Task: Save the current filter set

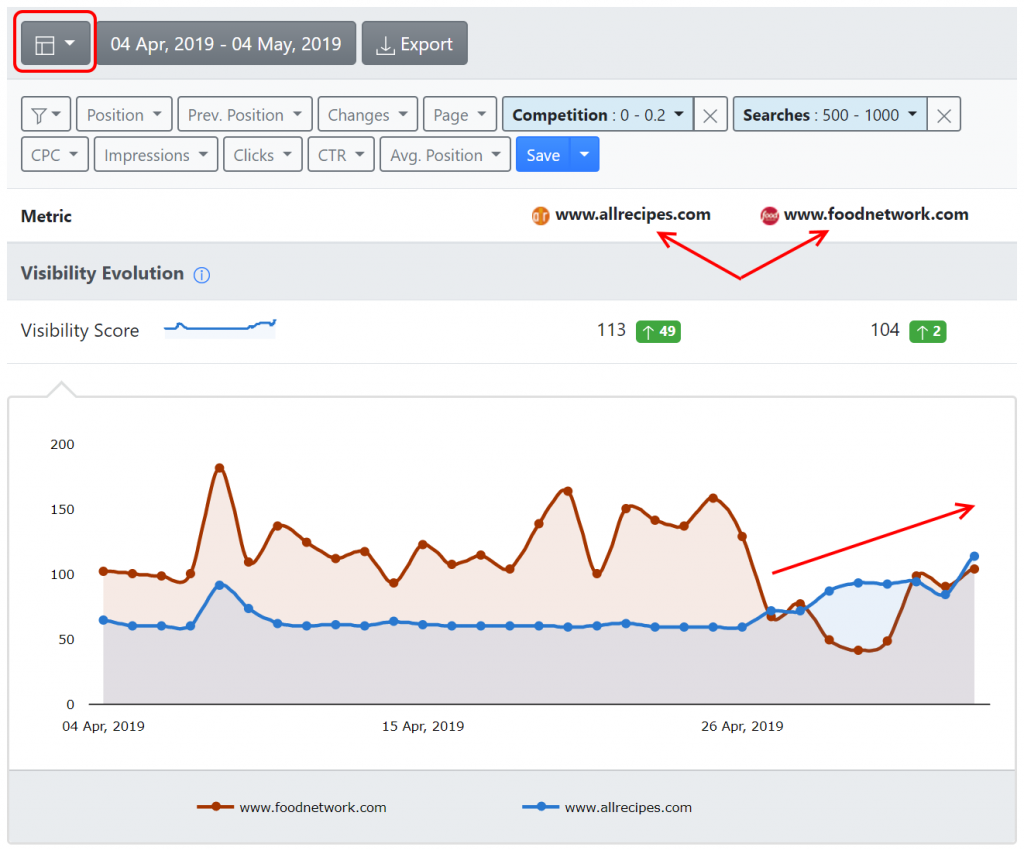Action: click(543, 155)
